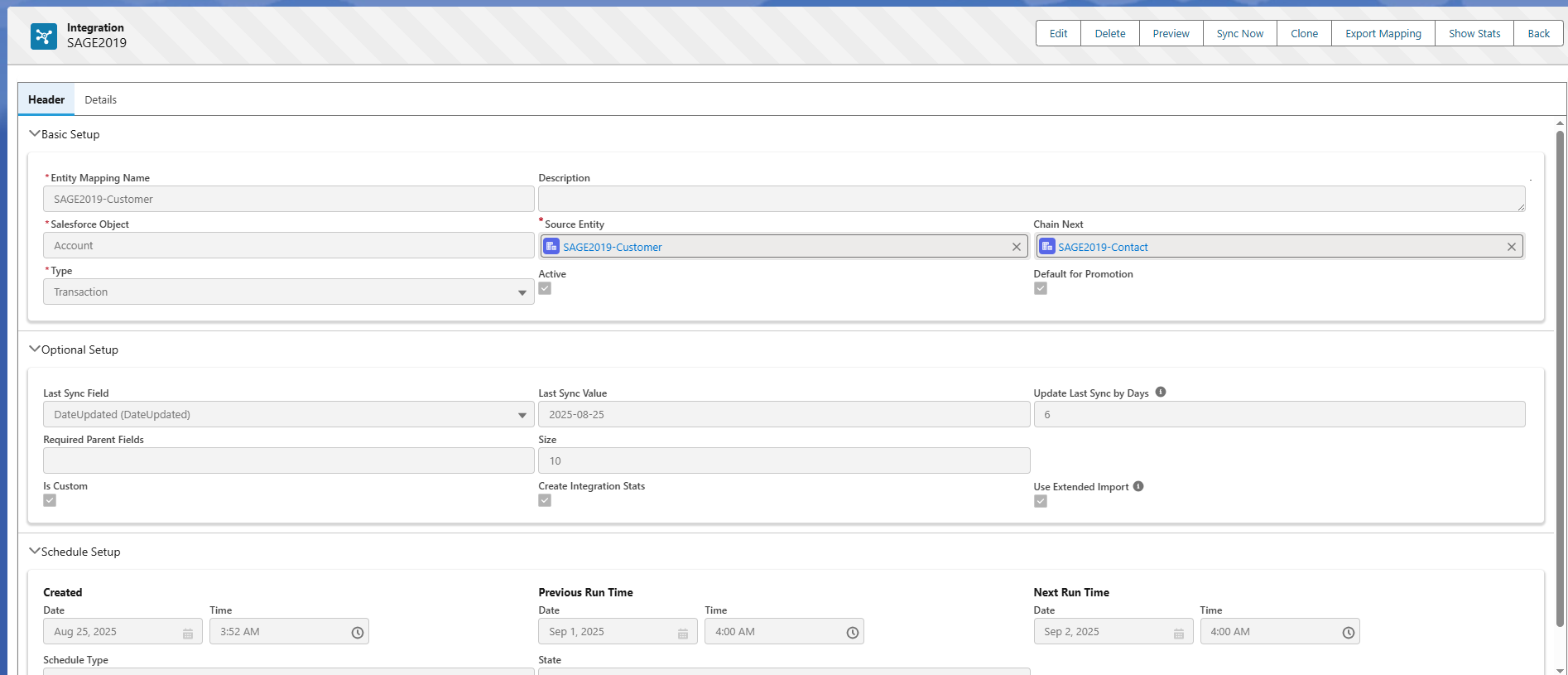Click the Source Entity record icon
Viewport: 1568px width, 675px height.
(551, 246)
